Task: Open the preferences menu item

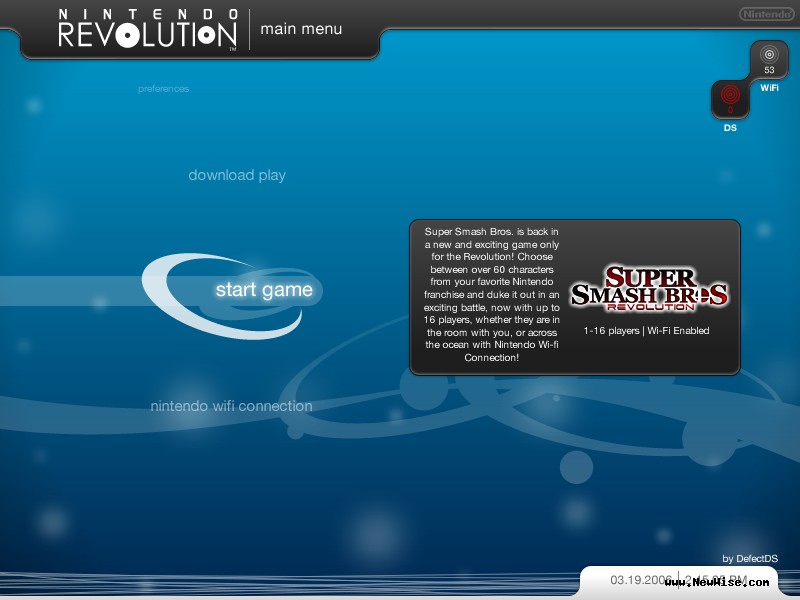Action: (x=163, y=89)
